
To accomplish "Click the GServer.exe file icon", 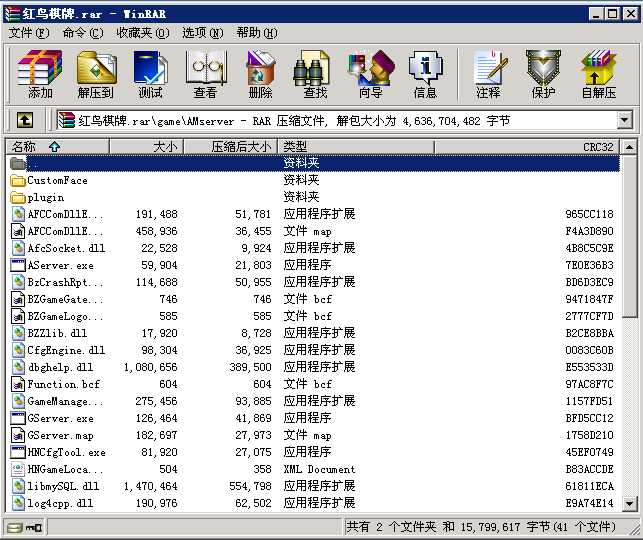I will 18,418.
